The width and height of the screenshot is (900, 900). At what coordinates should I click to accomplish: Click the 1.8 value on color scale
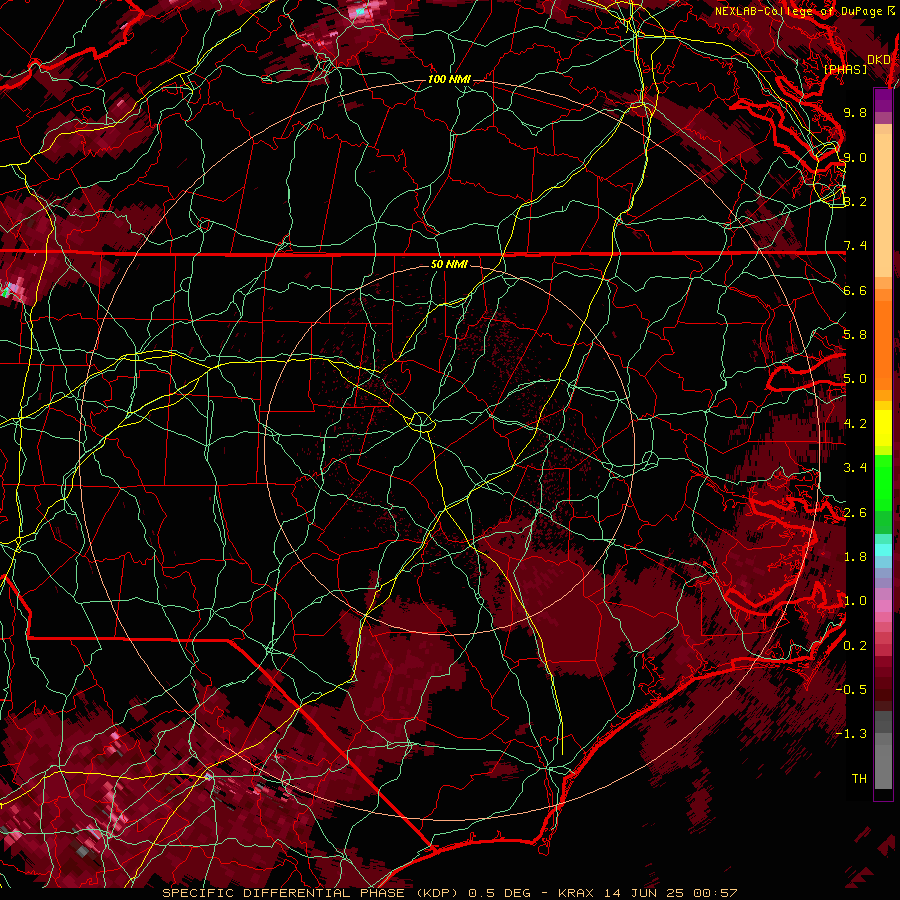(855, 557)
